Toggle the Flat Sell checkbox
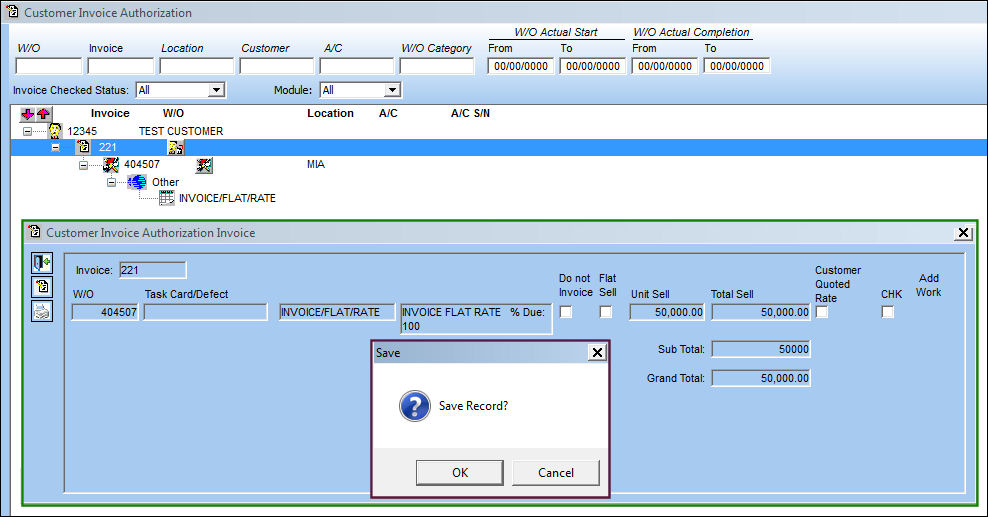The height and width of the screenshot is (517, 988). (x=606, y=312)
